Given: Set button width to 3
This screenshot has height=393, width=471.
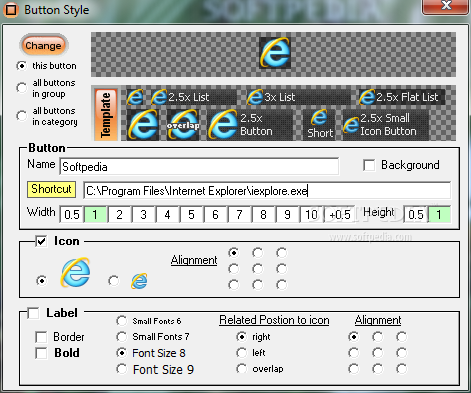Looking at the screenshot, I should [x=143, y=214].
